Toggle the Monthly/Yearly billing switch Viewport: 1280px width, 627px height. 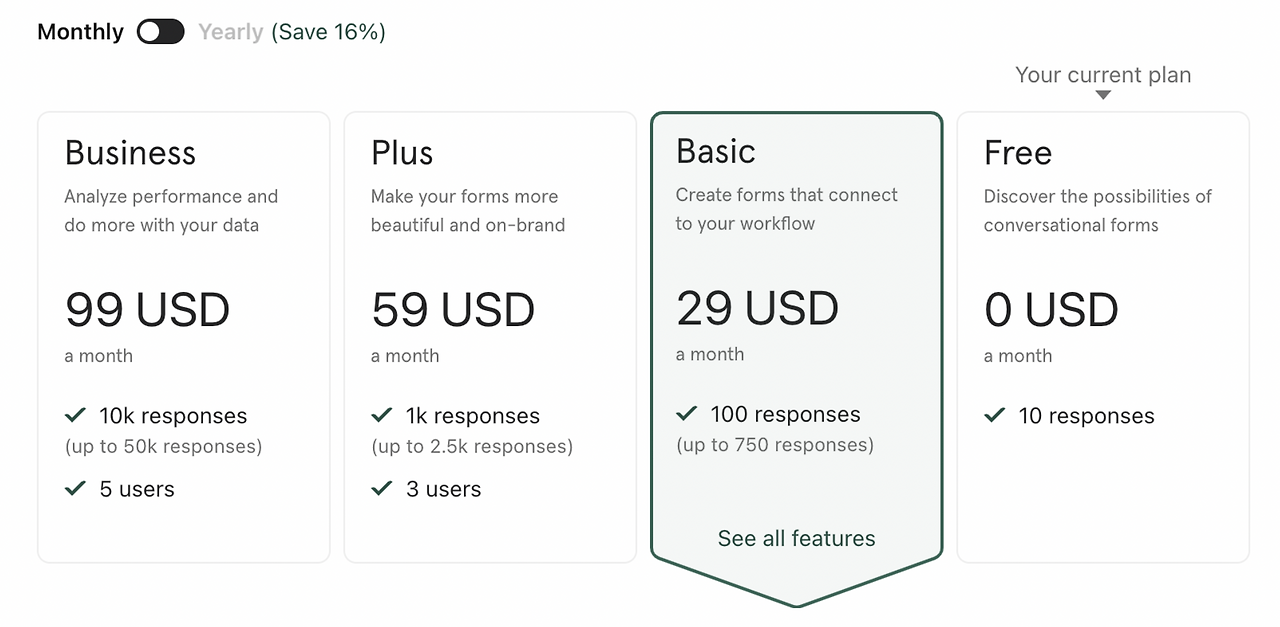click(x=161, y=32)
